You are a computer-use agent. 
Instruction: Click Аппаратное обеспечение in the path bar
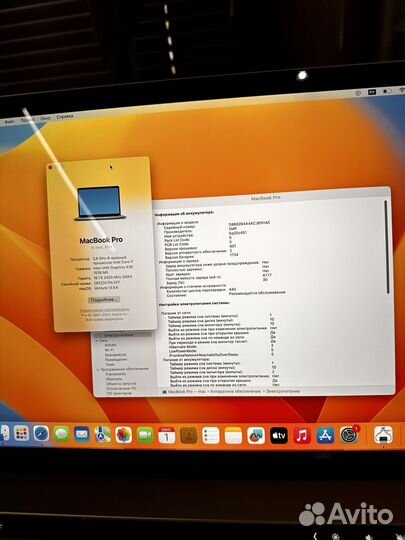click(236, 392)
